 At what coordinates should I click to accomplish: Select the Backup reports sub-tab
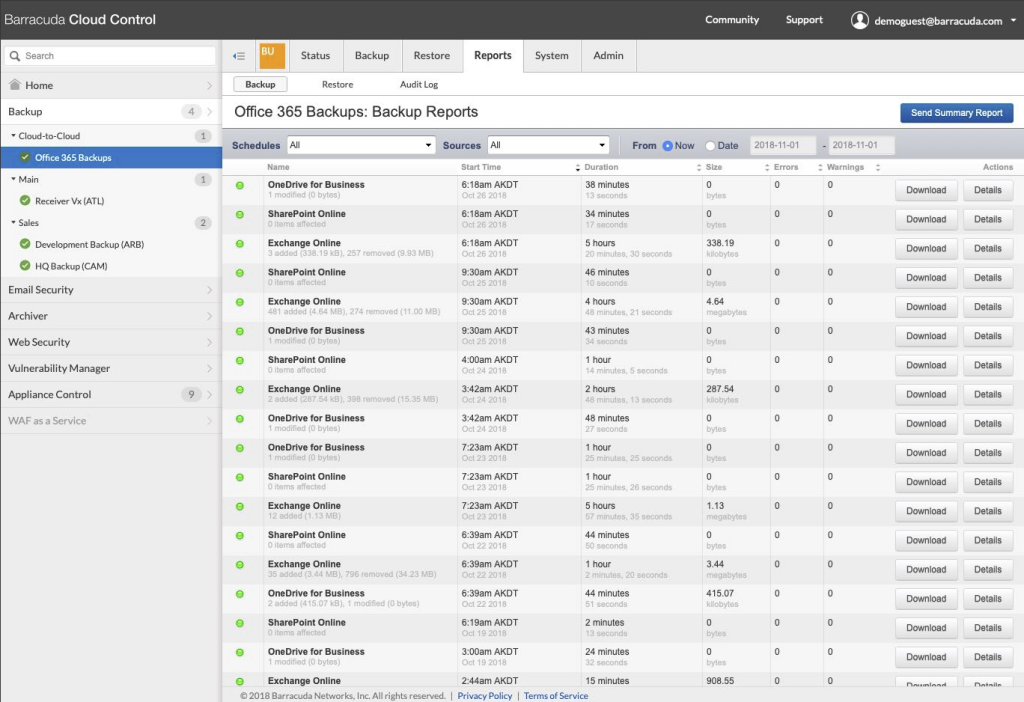pyautogui.click(x=260, y=84)
